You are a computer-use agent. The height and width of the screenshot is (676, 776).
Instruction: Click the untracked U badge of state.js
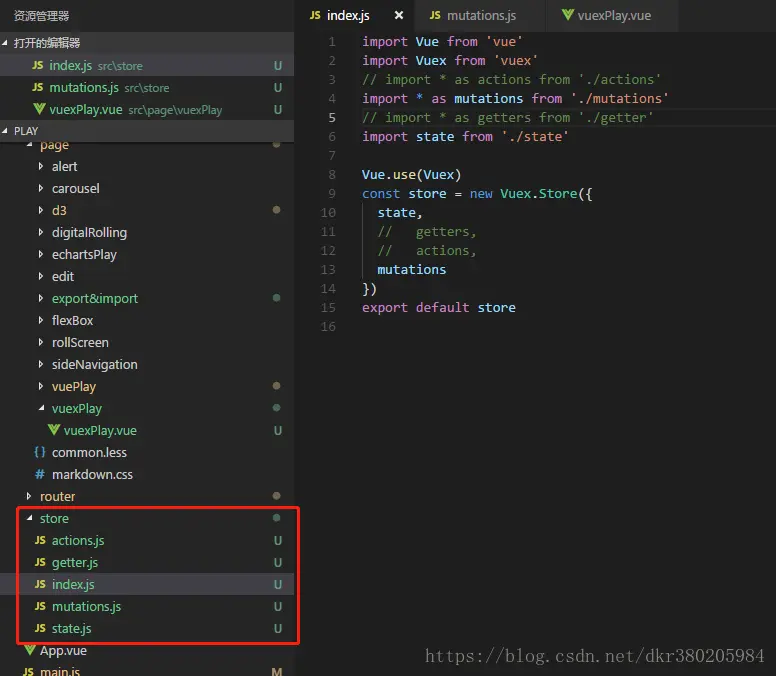point(278,628)
